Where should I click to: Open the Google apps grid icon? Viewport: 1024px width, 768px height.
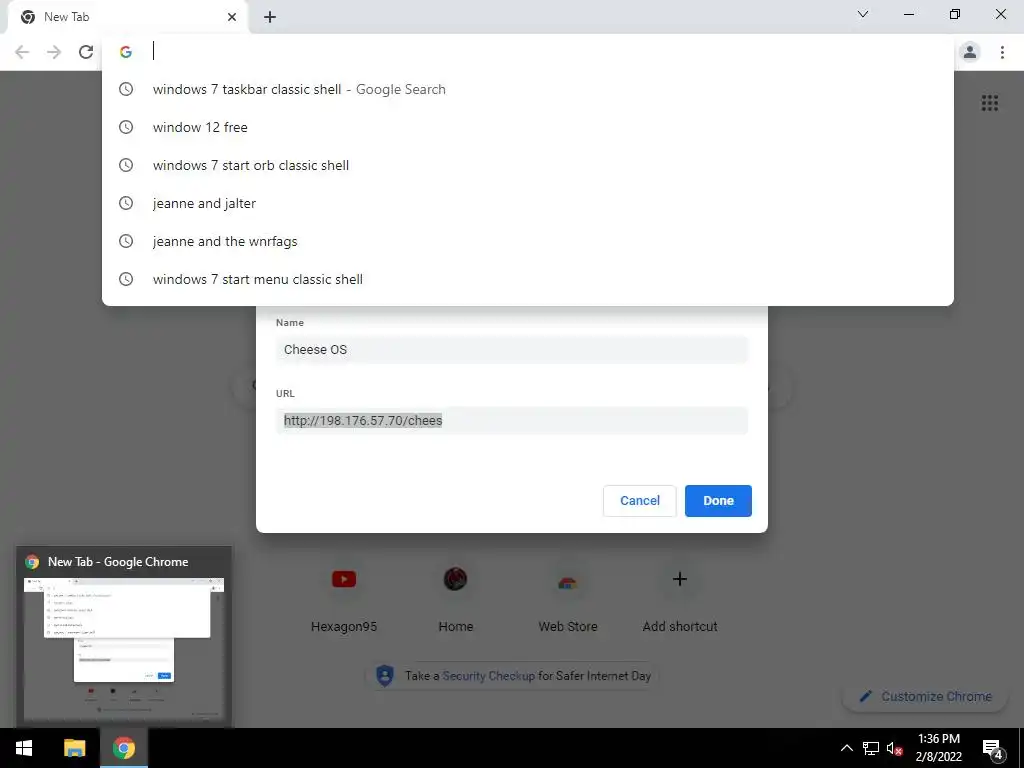pos(989,103)
